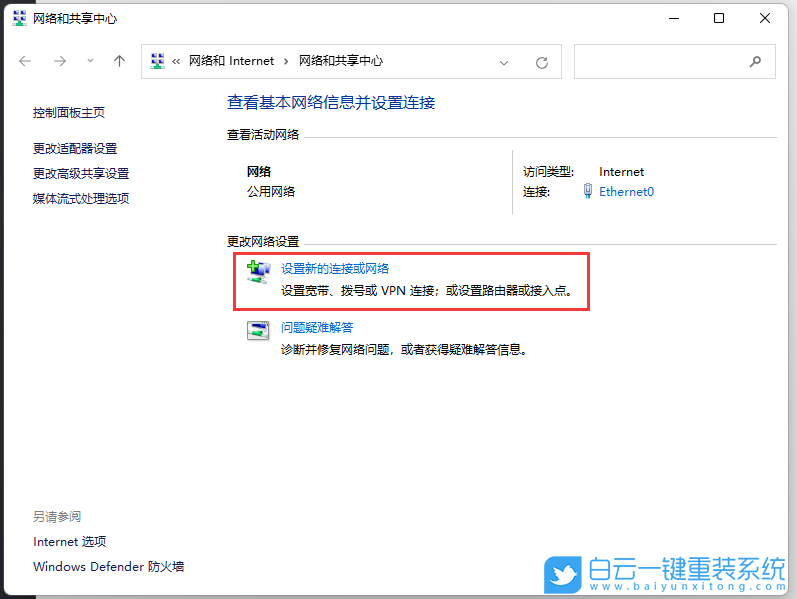Refresh the Network and Sharing Center page
Image resolution: width=797 pixels, height=599 pixels.
pos(542,63)
